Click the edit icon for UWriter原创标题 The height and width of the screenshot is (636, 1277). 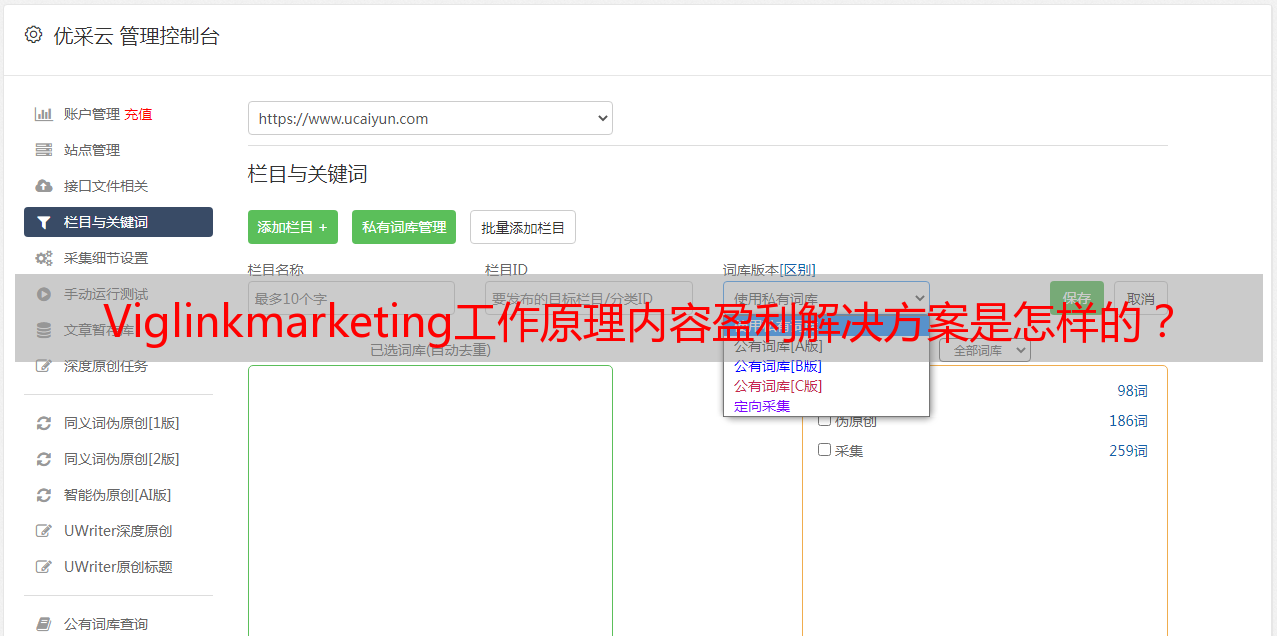[x=43, y=567]
